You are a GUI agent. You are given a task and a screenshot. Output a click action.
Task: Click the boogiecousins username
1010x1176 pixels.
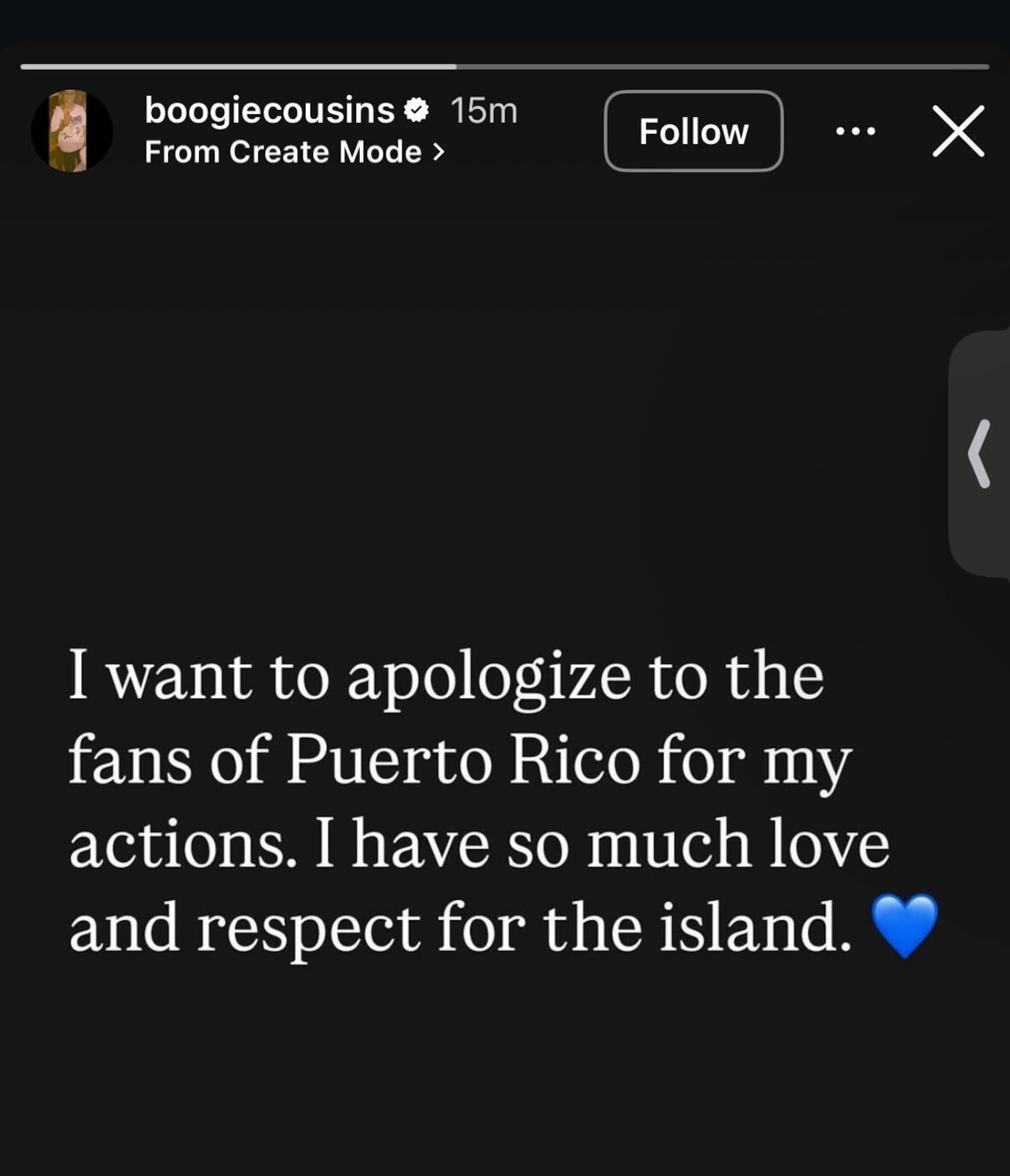click(x=269, y=110)
